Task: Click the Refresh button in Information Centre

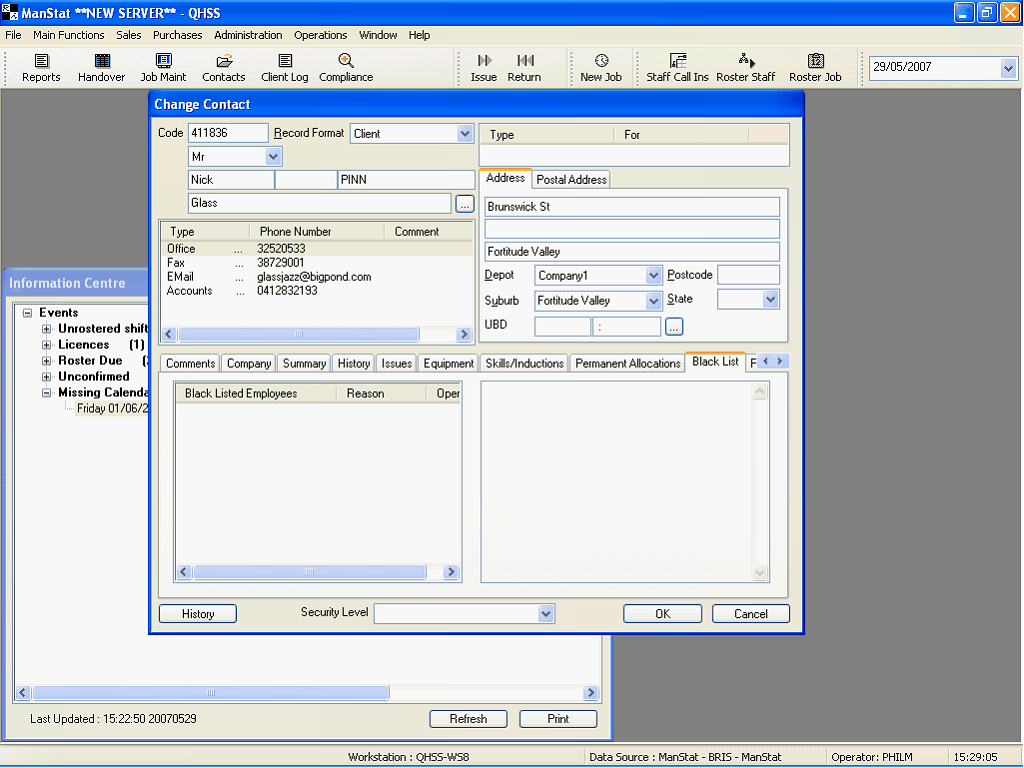Action: click(x=468, y=719)
